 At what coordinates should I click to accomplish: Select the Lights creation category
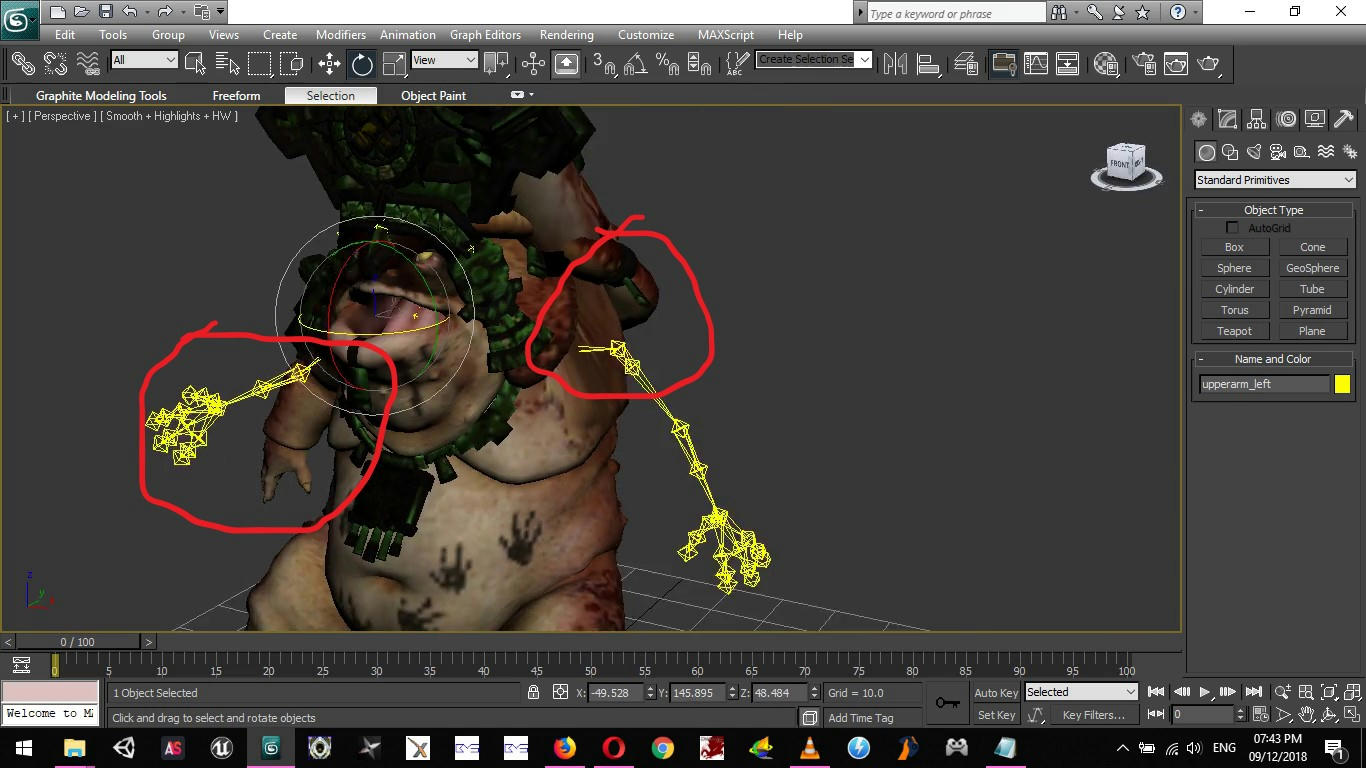point(1254,152)
